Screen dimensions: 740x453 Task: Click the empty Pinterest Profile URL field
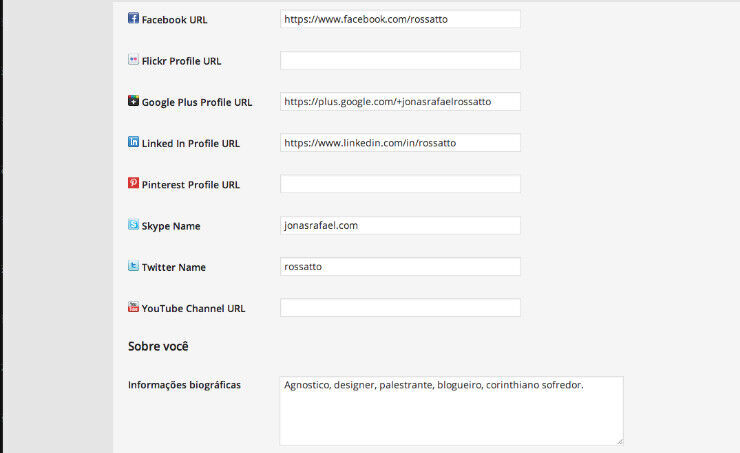coord(400,184)
